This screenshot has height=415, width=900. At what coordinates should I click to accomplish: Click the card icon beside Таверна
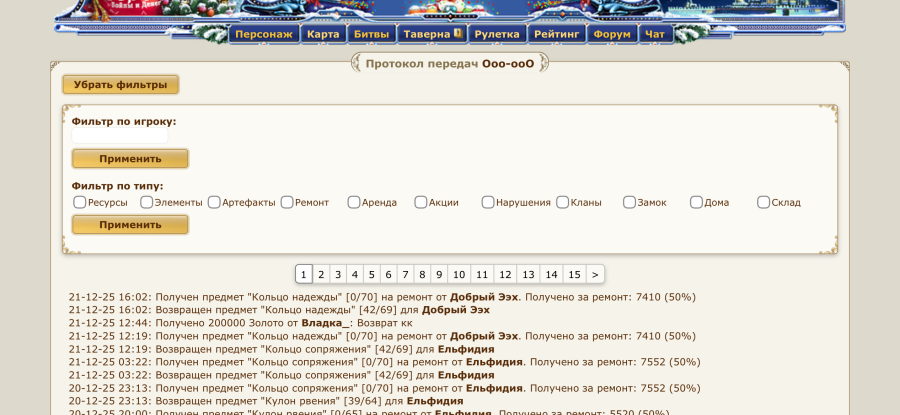click(x=457, y=33)
